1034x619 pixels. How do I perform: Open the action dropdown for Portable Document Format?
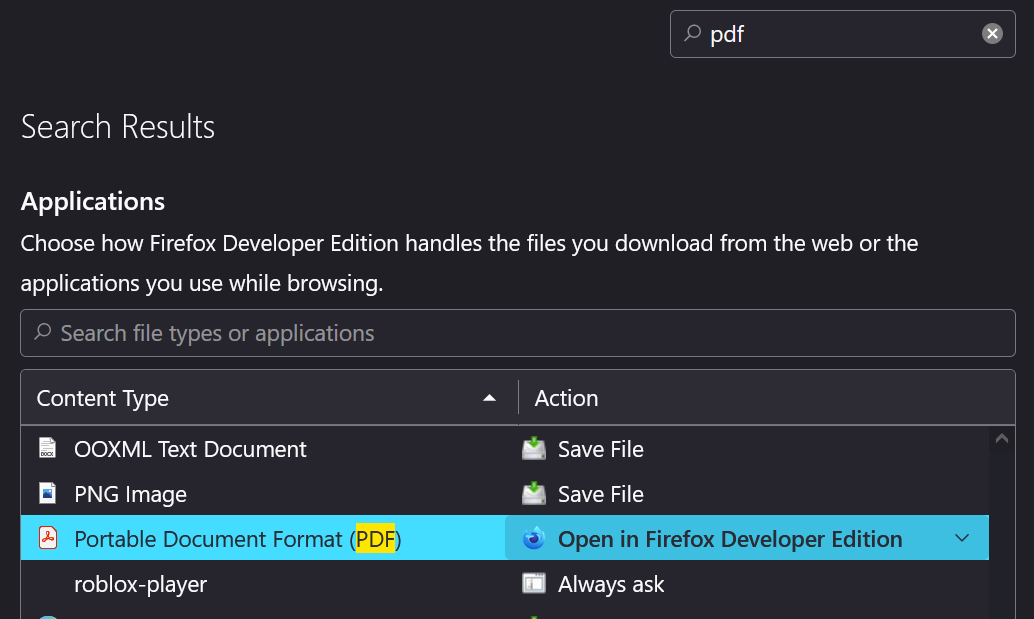pyautogui.click(x=962, y=538)
